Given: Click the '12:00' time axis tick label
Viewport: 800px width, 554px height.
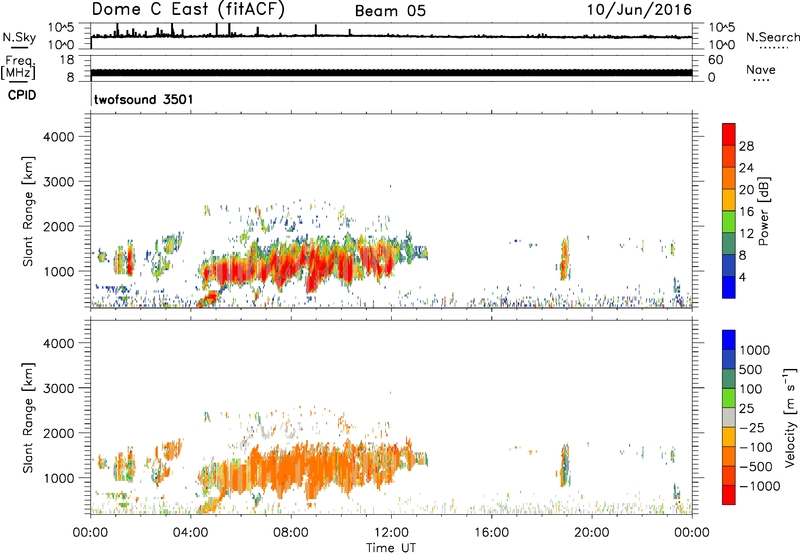Looking at the screenshot, I should click(391, 533).
